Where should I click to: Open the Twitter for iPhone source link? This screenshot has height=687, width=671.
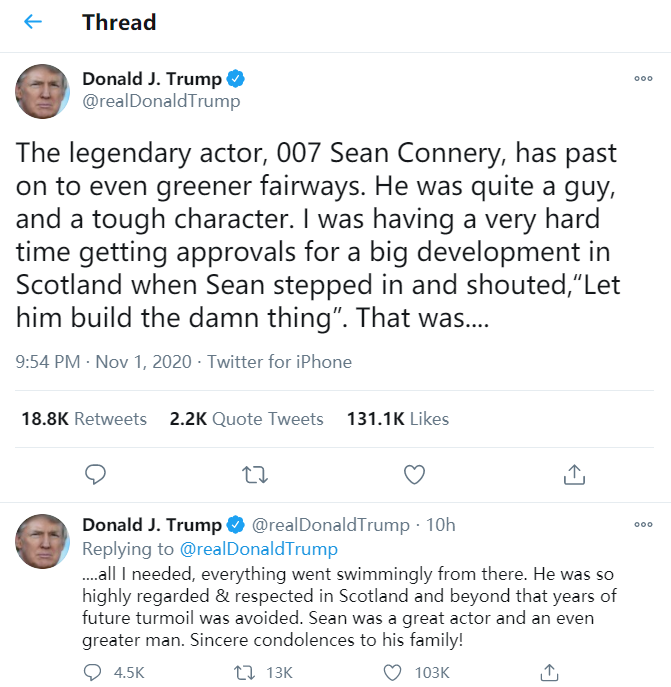(x=279, y=361)
